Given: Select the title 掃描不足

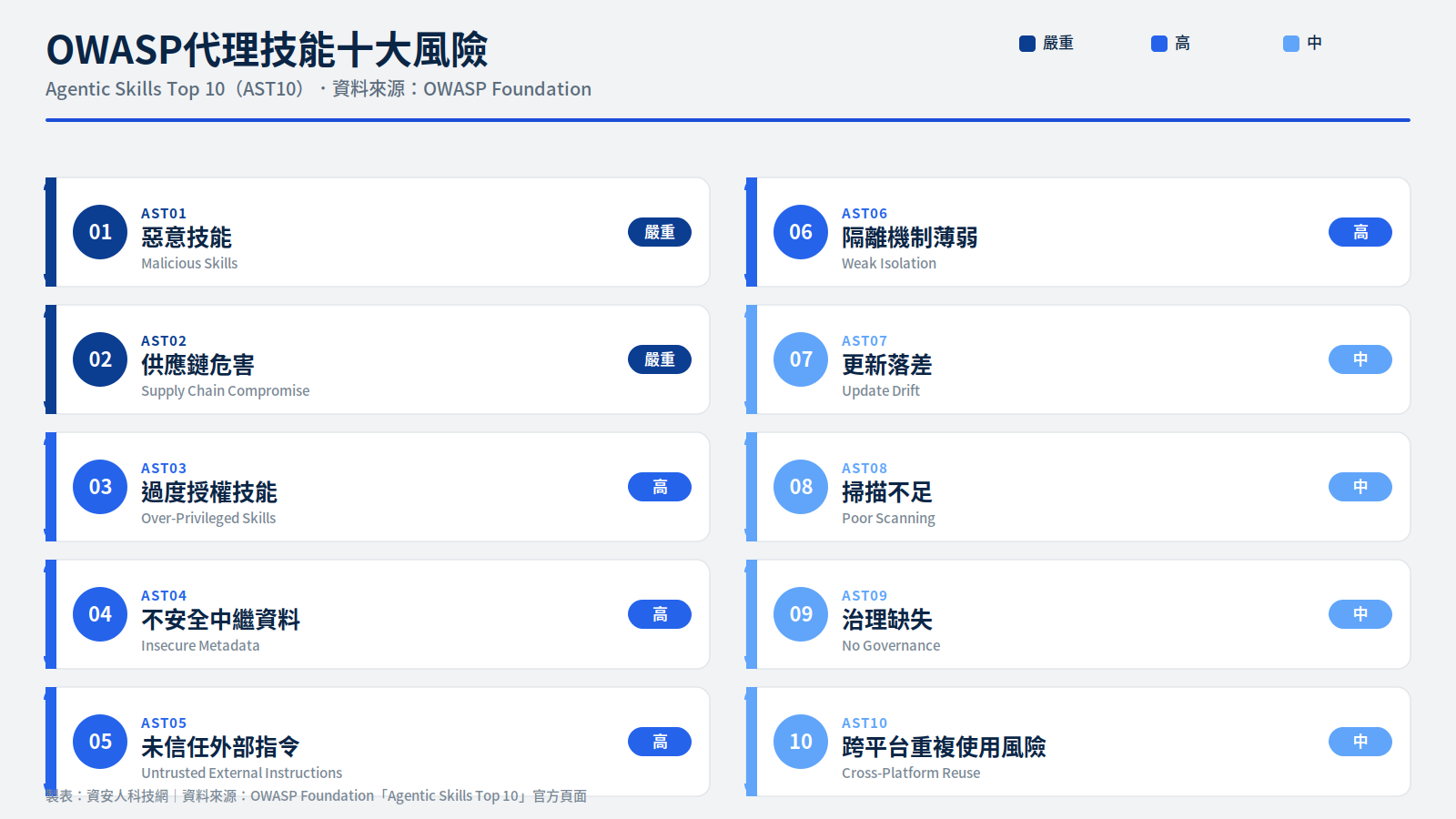Looking at the screenshot, I should pos(887,492).
